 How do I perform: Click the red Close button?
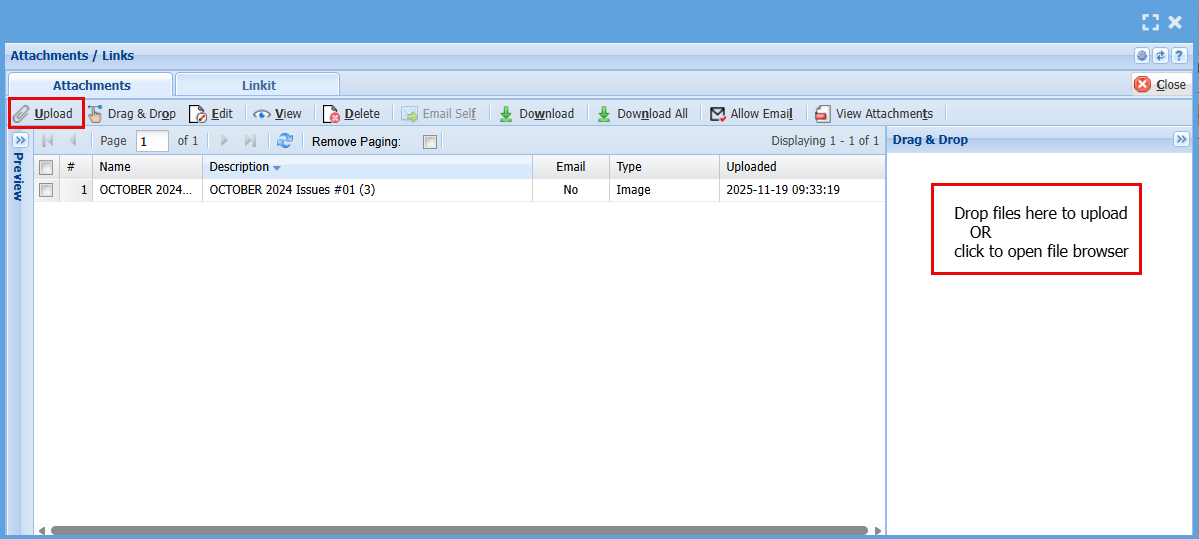pyautogui.click(x=1160, y=84)
